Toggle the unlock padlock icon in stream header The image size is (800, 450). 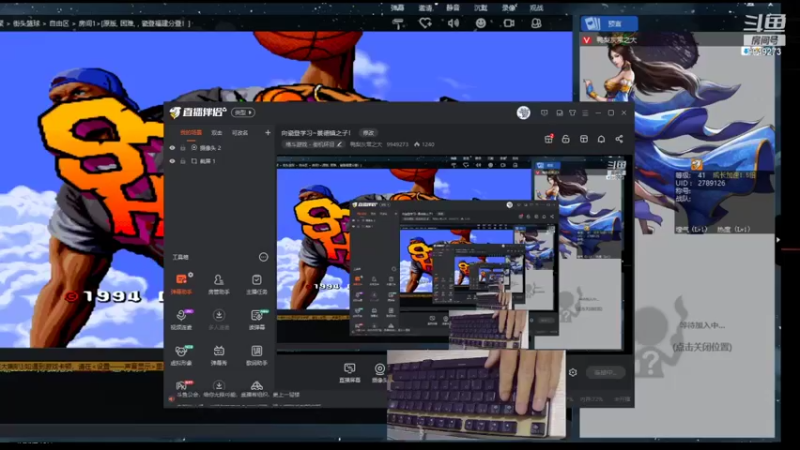pyautogui.click(x=566, y=139)
